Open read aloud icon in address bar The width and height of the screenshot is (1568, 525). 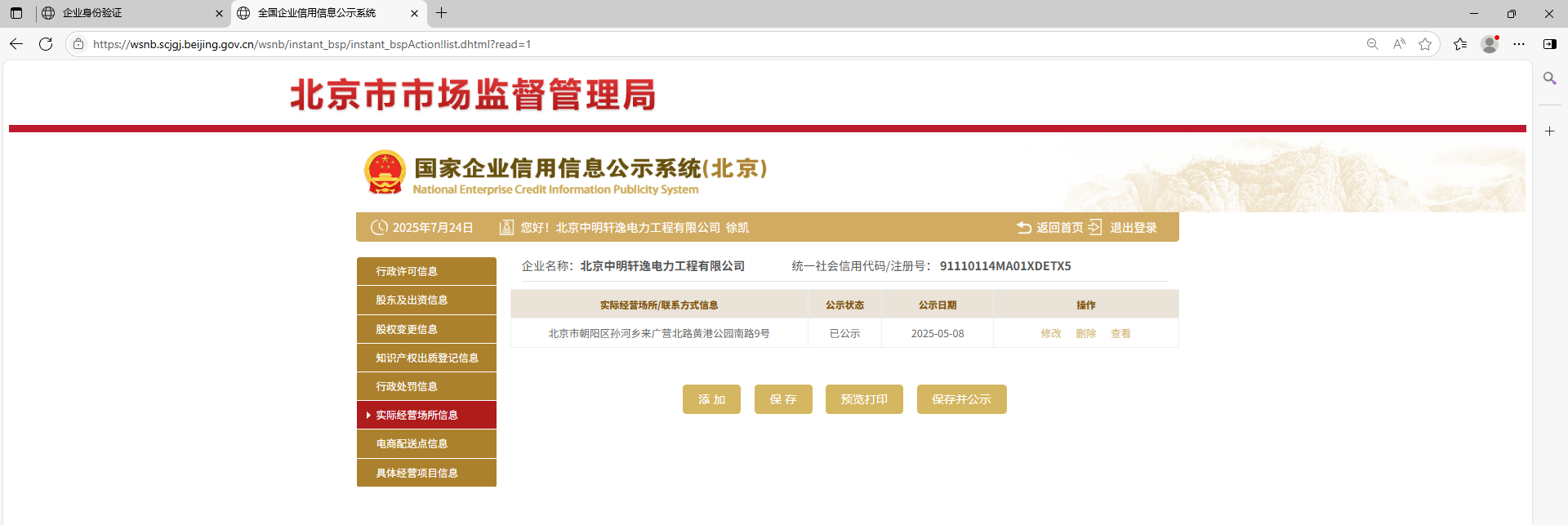coord(1399,44)
